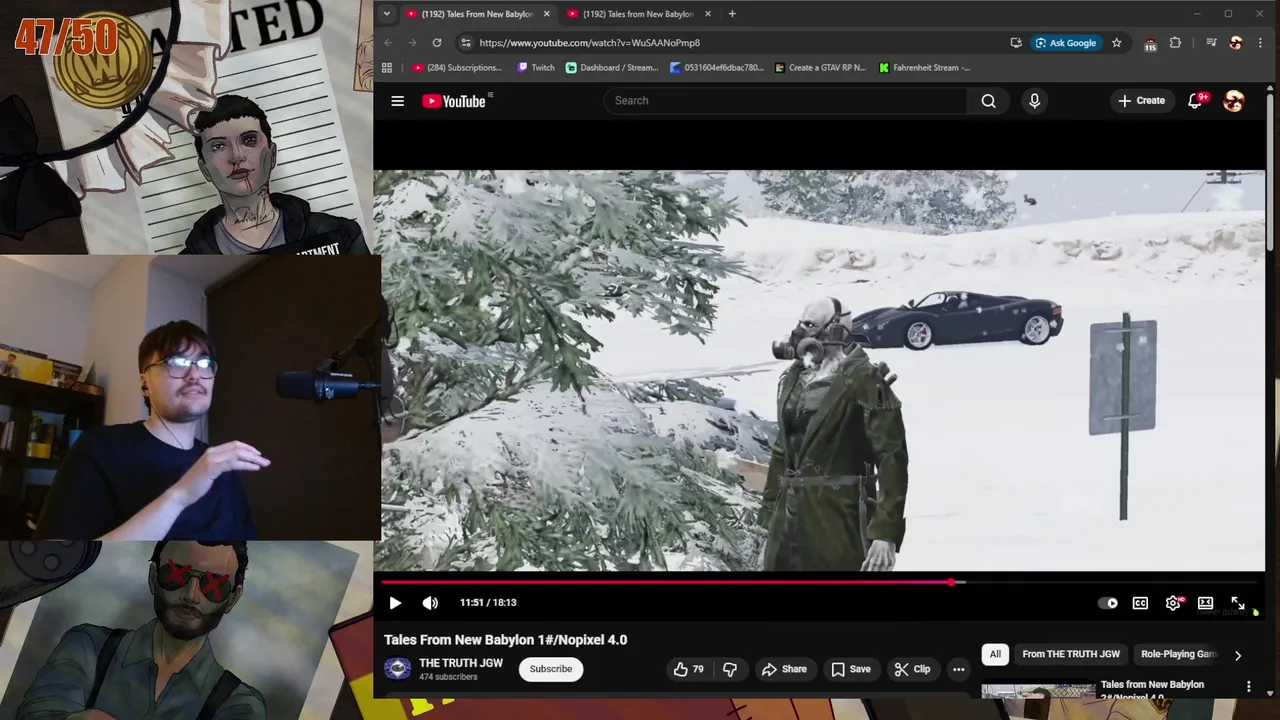Image resolution: width=1280 pixels, height=720 pixels.
Task: Switch to the second Tales from New Babylon tab
Action: 638,14
